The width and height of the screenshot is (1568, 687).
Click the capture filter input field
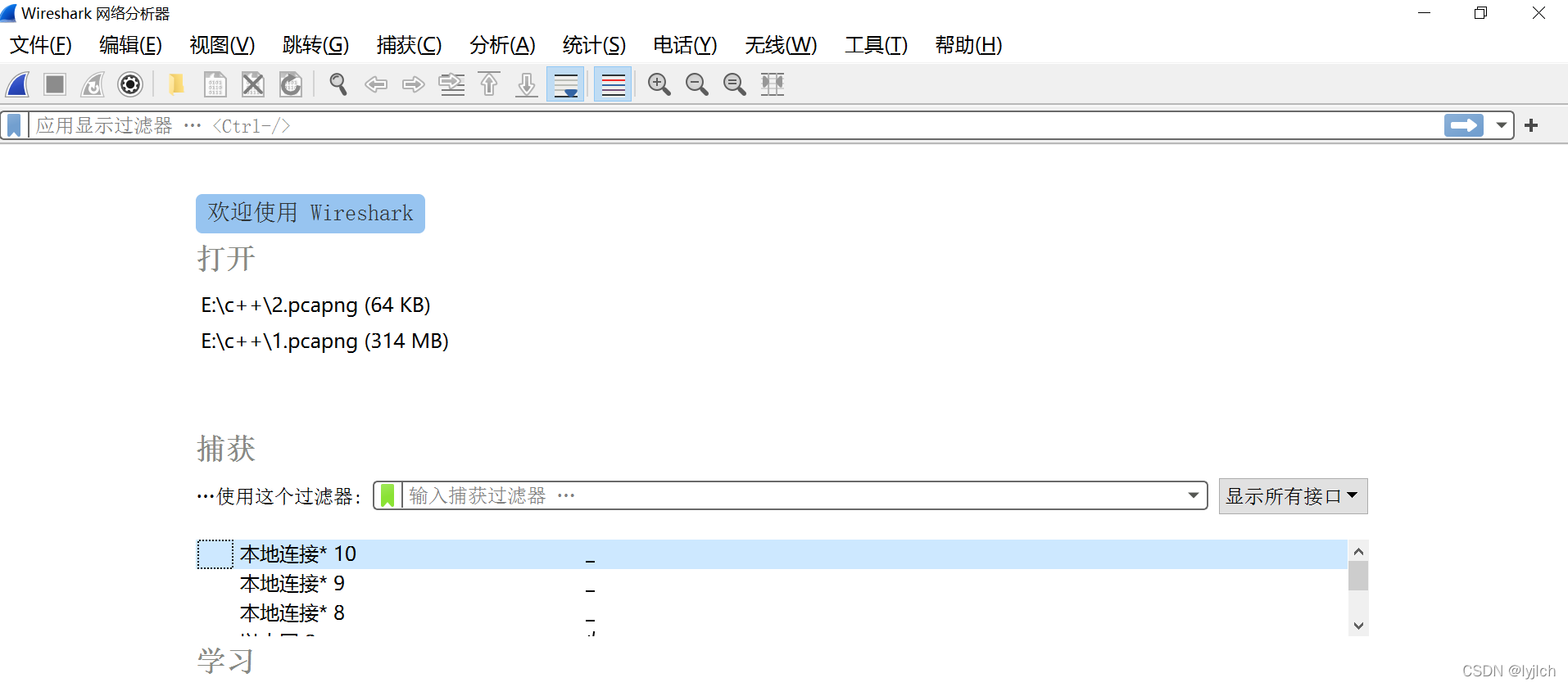click(x=793, y=495)
